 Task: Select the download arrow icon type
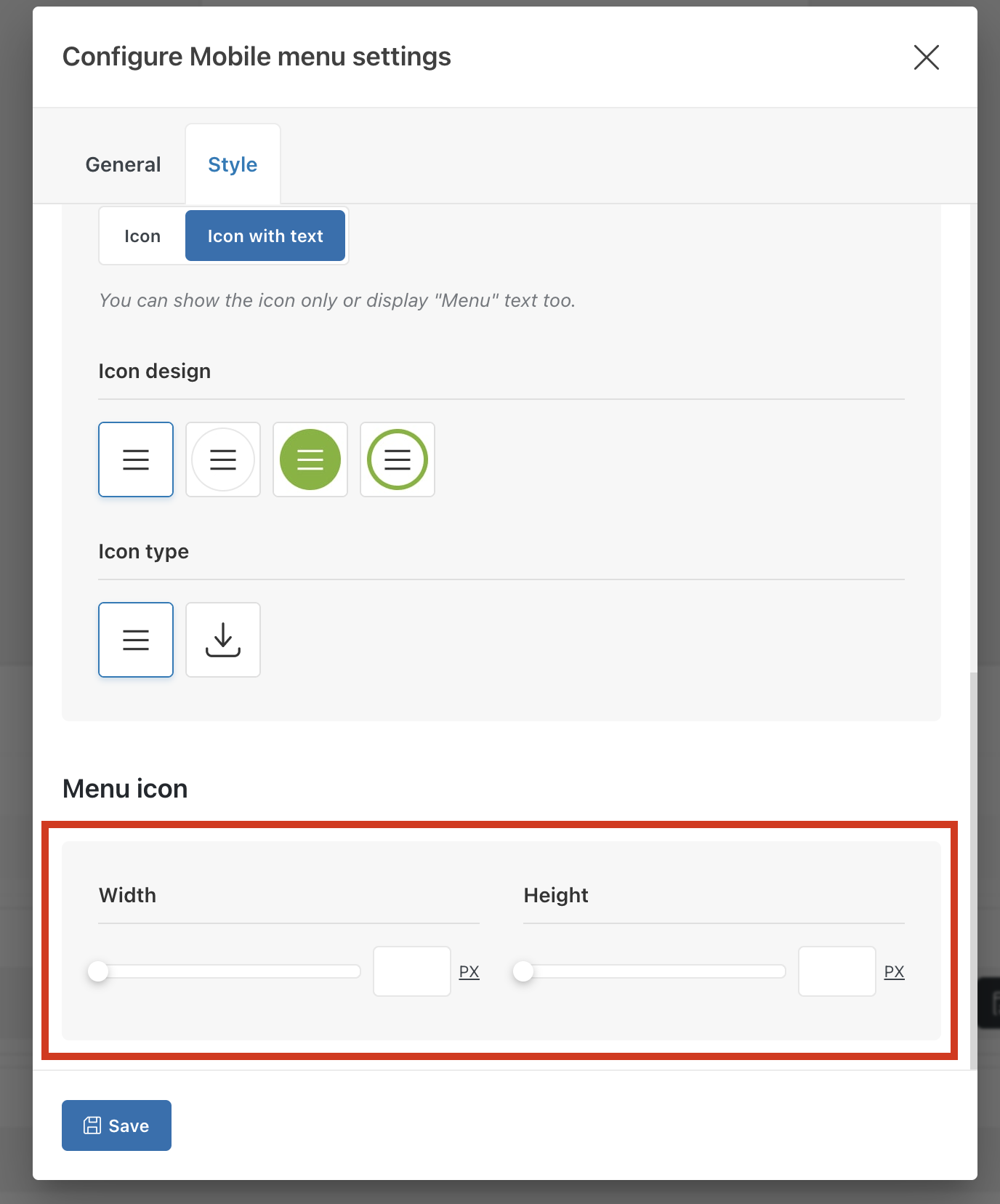tap(223, 640)
